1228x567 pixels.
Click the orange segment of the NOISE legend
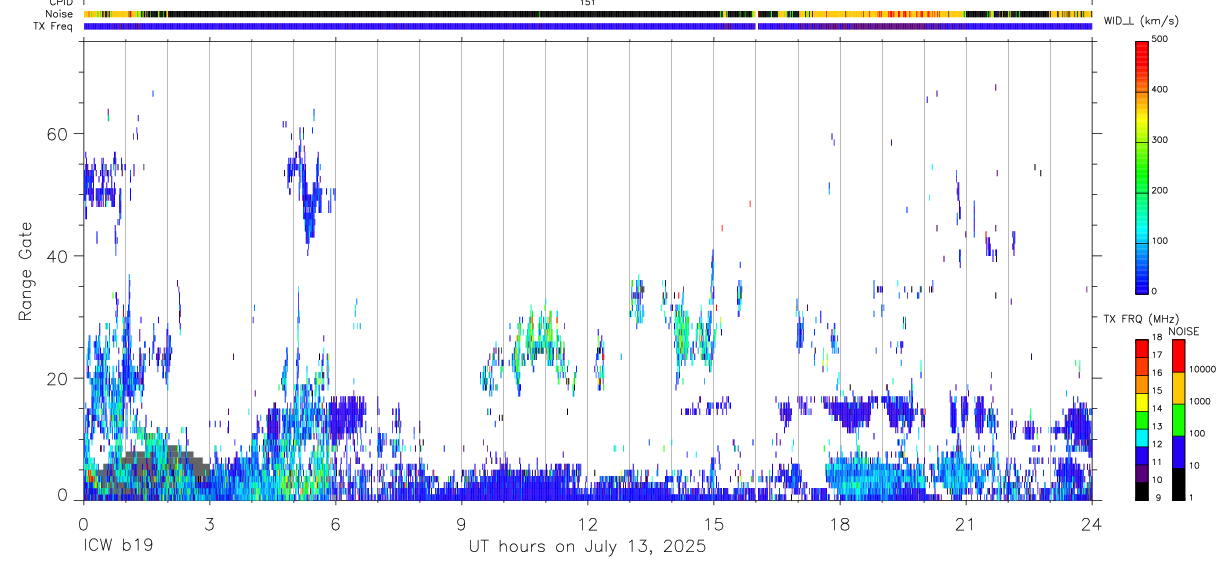click(x=1179, y=388)
